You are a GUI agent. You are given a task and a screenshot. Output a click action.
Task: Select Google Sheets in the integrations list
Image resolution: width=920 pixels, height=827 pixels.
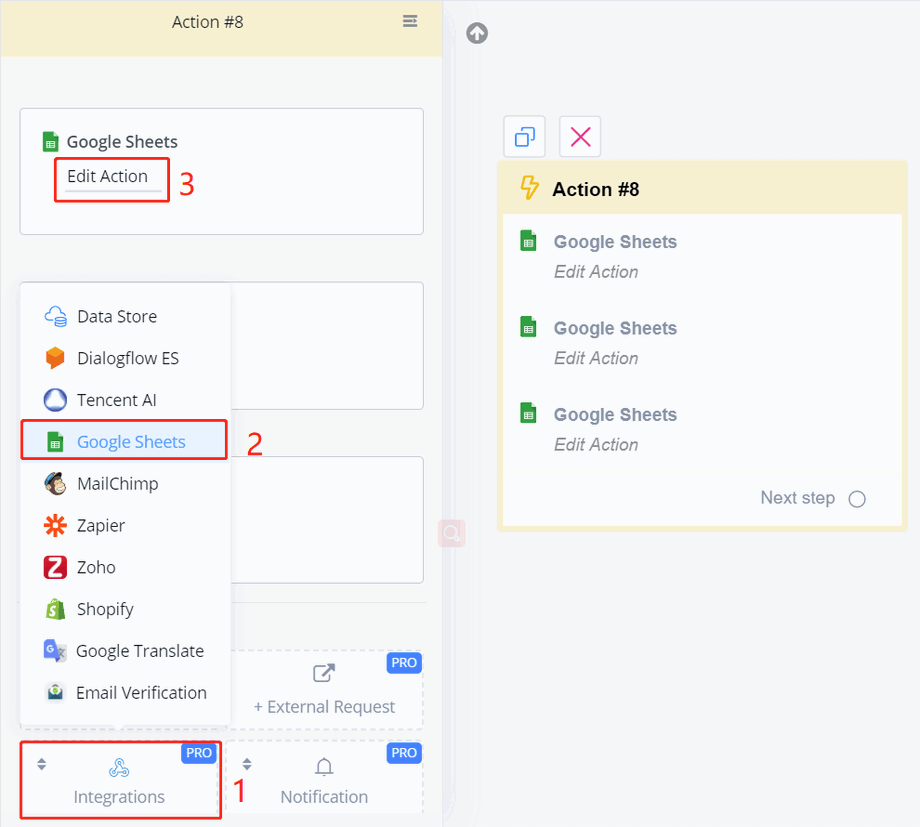point(130,441)
